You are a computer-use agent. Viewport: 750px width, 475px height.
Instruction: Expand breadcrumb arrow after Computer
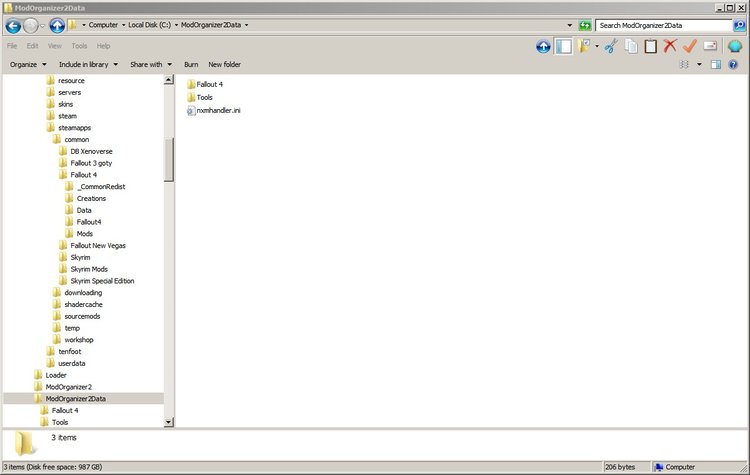[123, 25]
